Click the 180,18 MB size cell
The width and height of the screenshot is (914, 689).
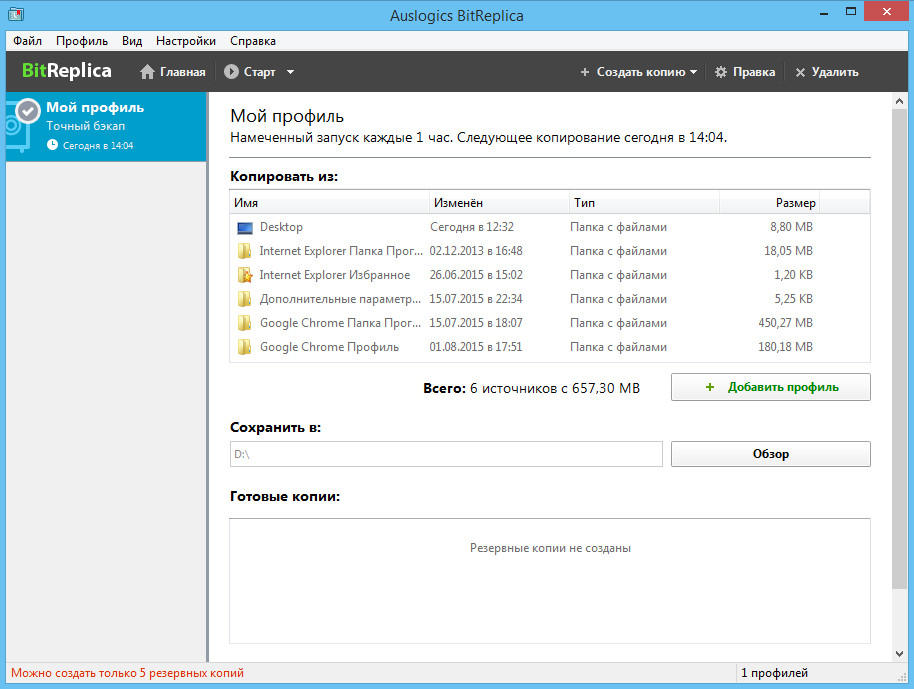tap(785, 346)
